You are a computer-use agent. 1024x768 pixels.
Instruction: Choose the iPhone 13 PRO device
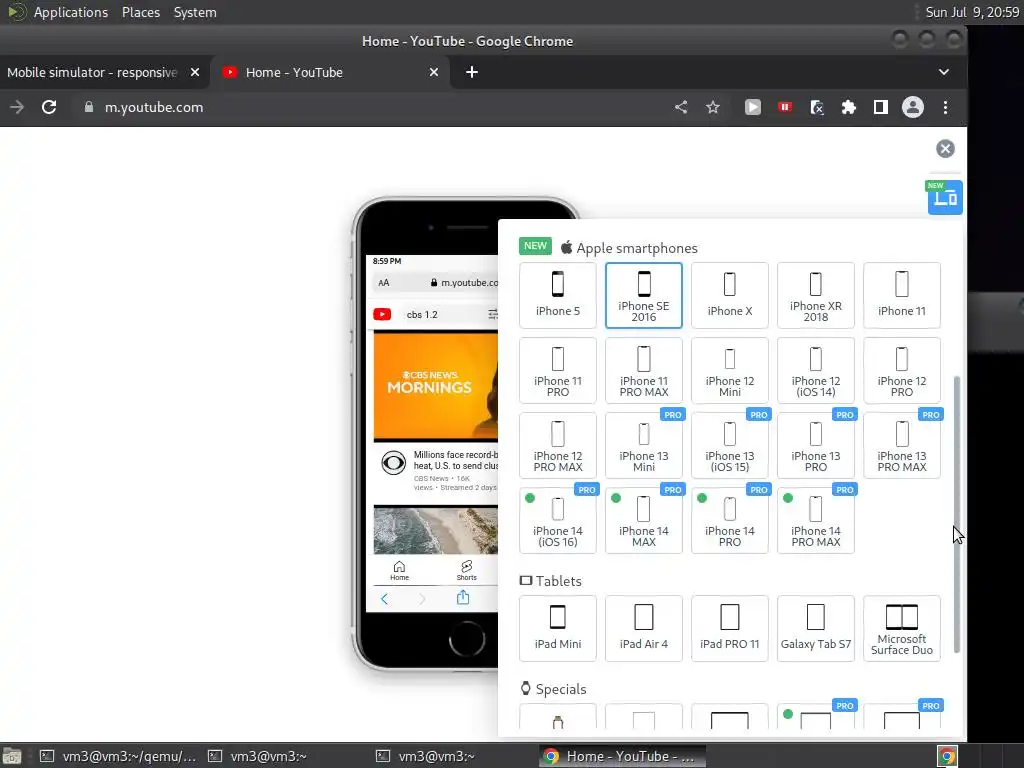click(x=816, y=445)
